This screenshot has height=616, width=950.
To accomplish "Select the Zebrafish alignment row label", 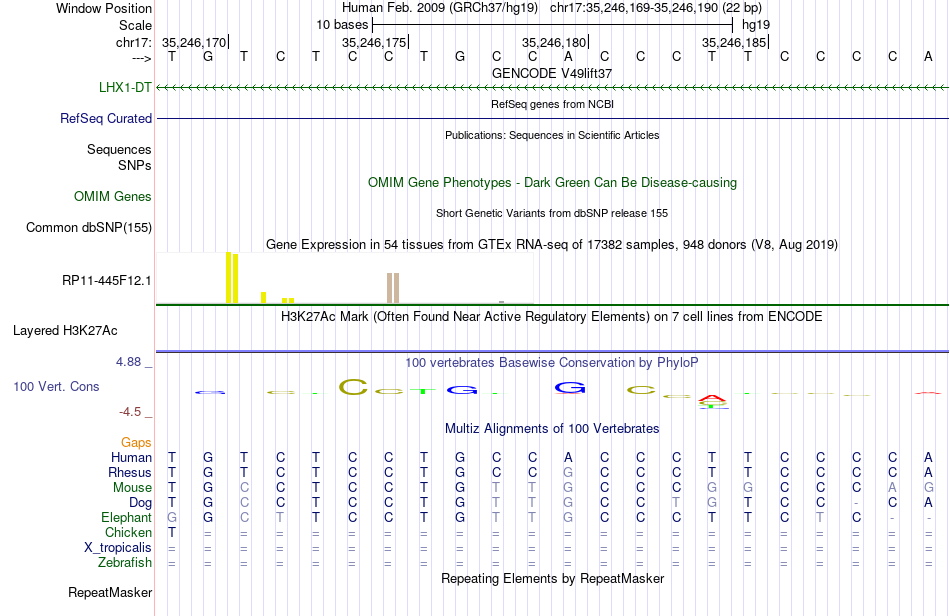I will pyautogui.click(x=125, y=562).
